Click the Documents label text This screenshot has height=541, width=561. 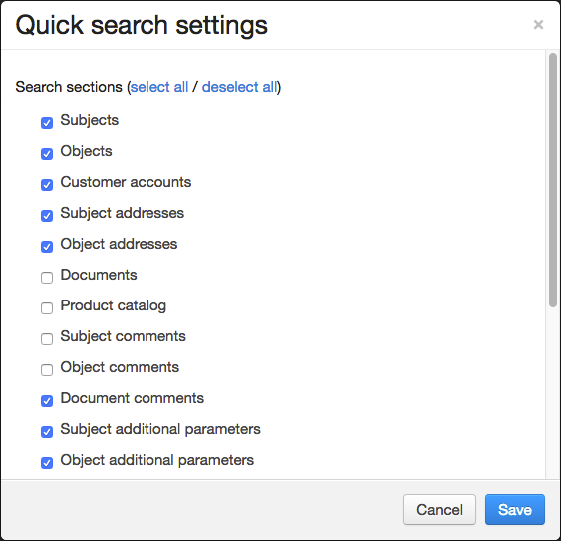pos(99,275)
